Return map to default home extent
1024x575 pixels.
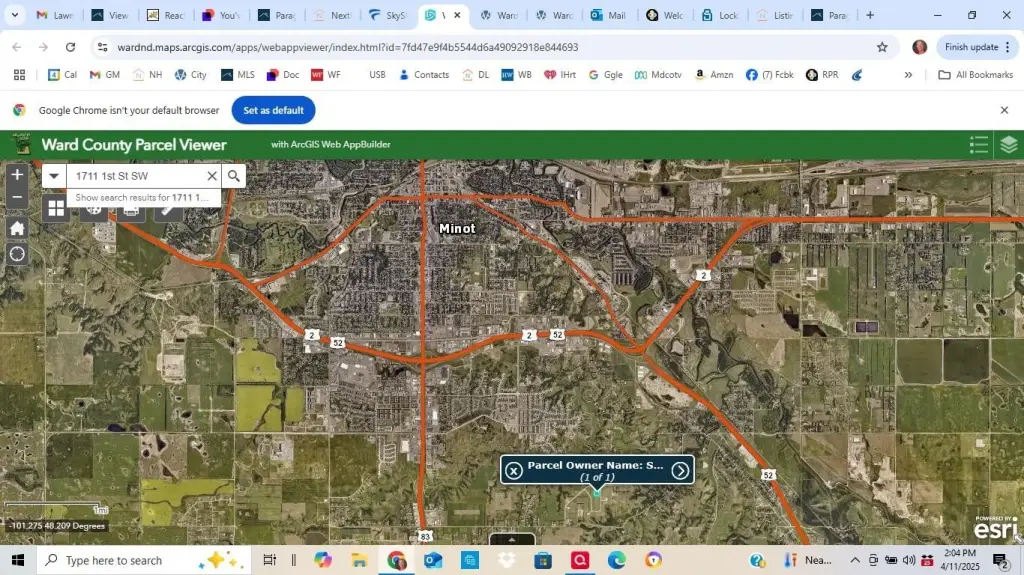[17, 228]
